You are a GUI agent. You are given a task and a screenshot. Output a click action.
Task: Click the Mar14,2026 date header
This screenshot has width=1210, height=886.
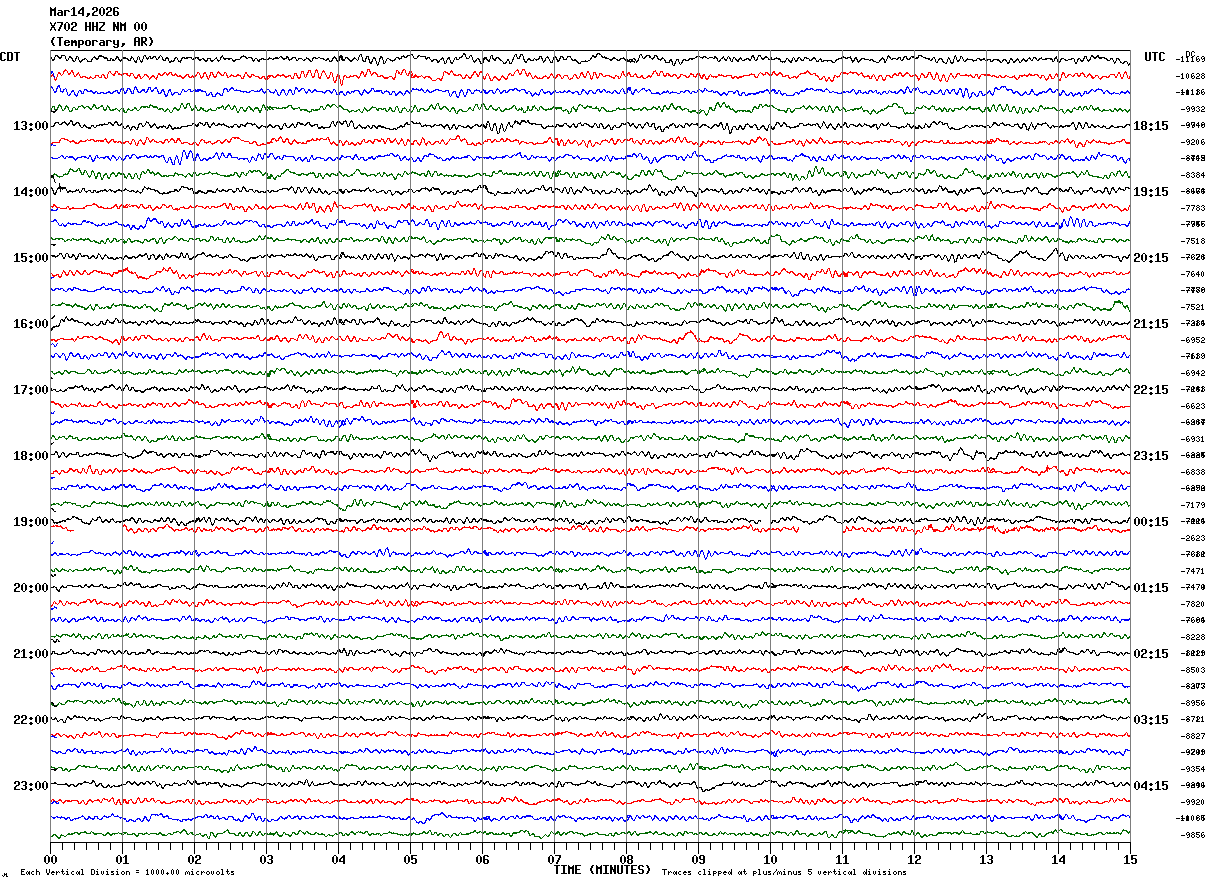coord(84,12)
